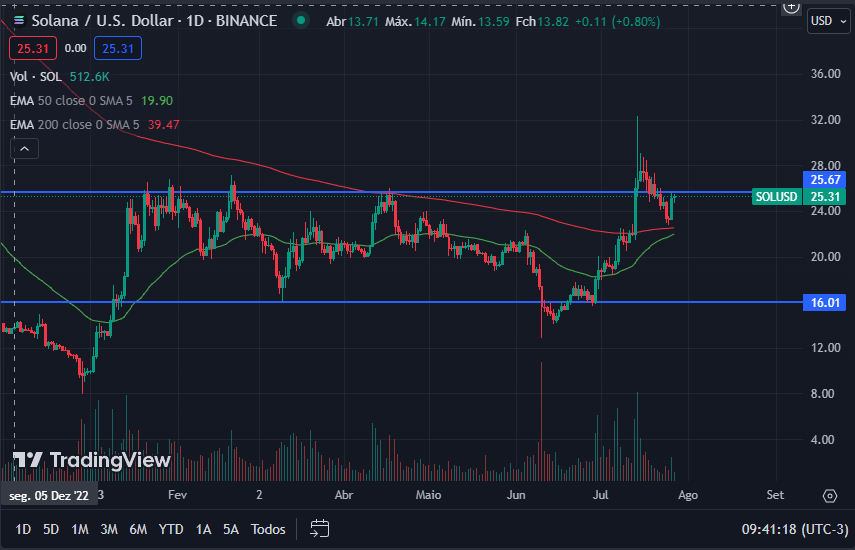Select the 5A time range

point(231,529)
